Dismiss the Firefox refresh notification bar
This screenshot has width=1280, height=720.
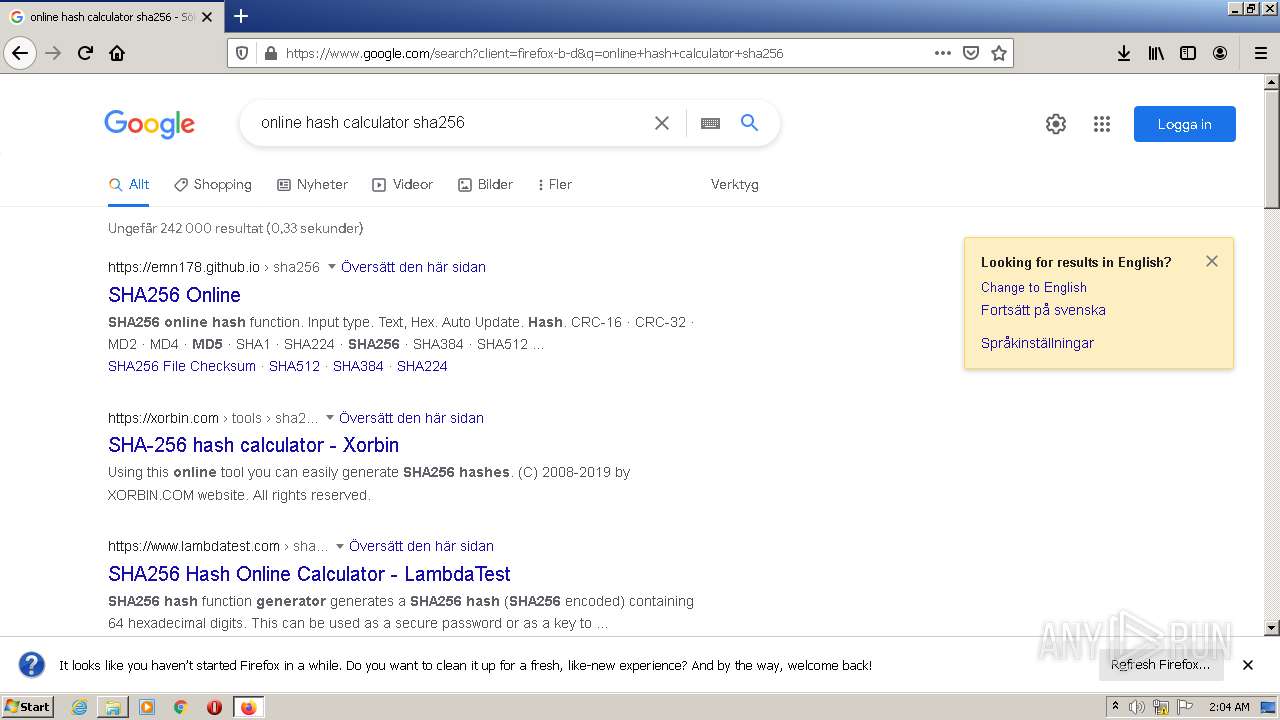(x=1248, y=665)
